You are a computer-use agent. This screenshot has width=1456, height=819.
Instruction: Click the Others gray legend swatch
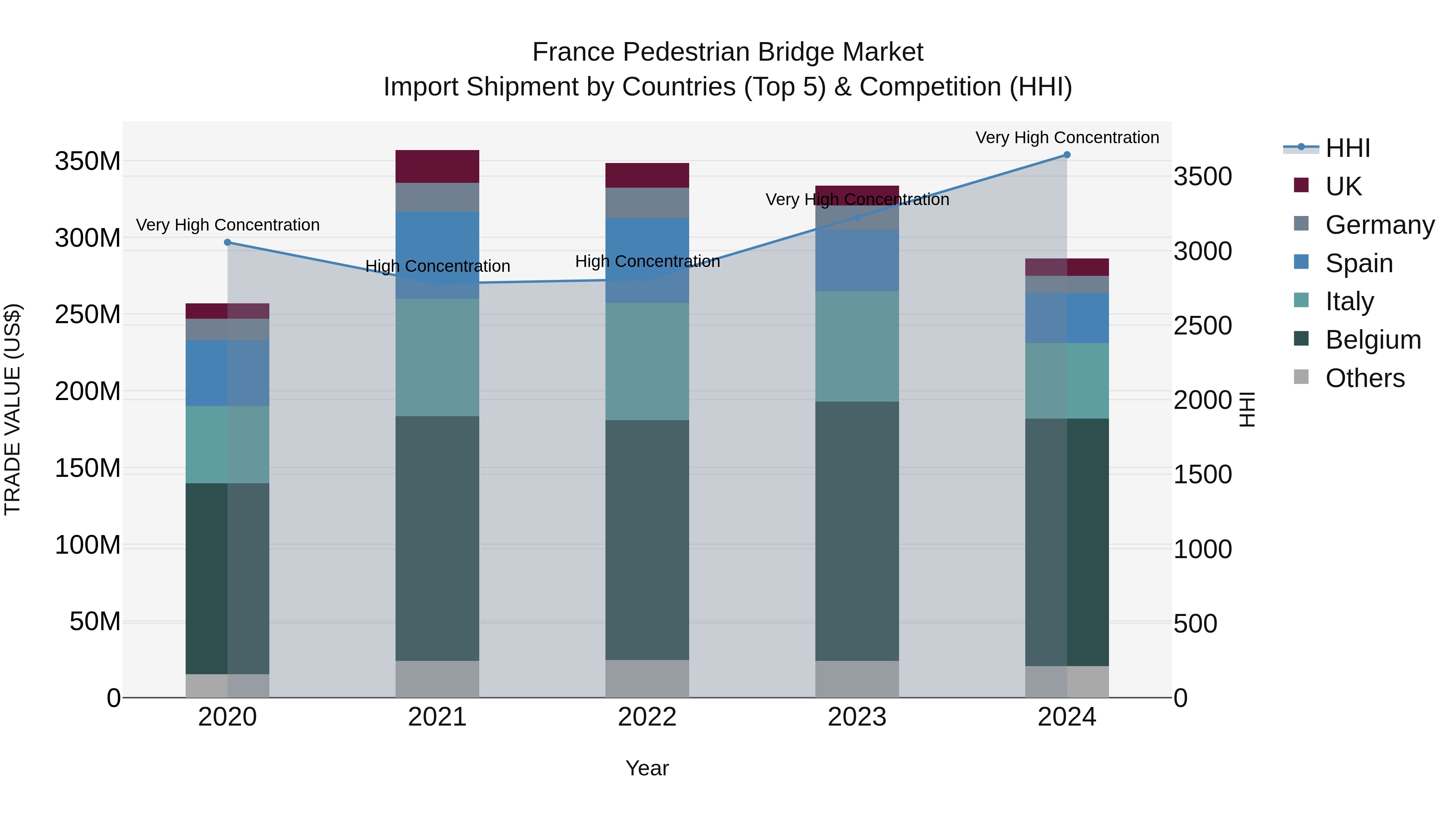point(1301,377)
